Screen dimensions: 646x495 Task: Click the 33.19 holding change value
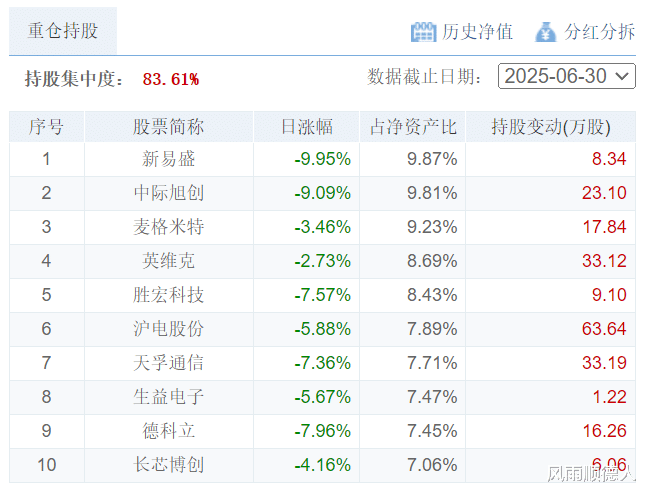tap(604, 363)
